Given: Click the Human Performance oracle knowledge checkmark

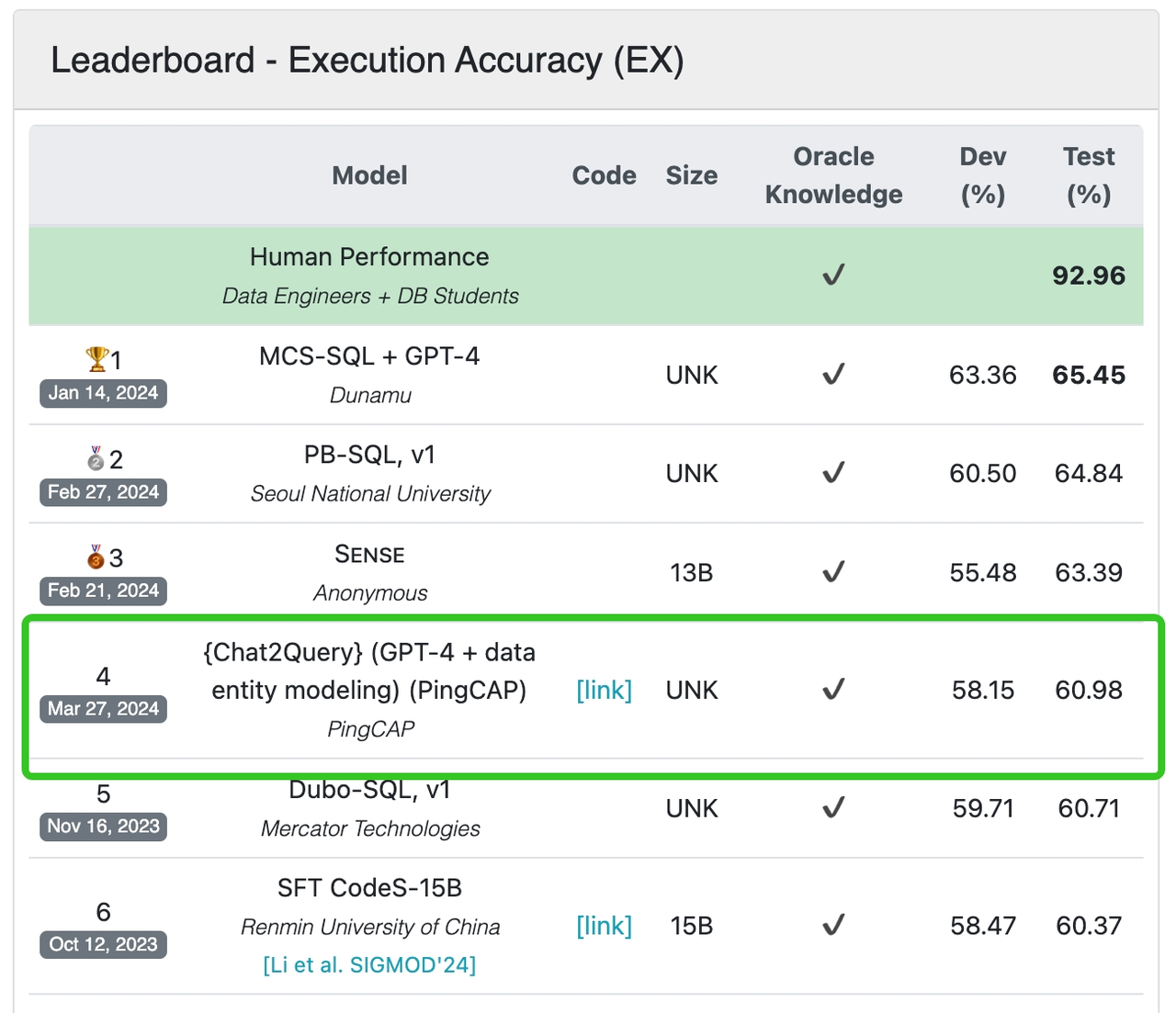Looking at the screenshot, I should point(833,275).
